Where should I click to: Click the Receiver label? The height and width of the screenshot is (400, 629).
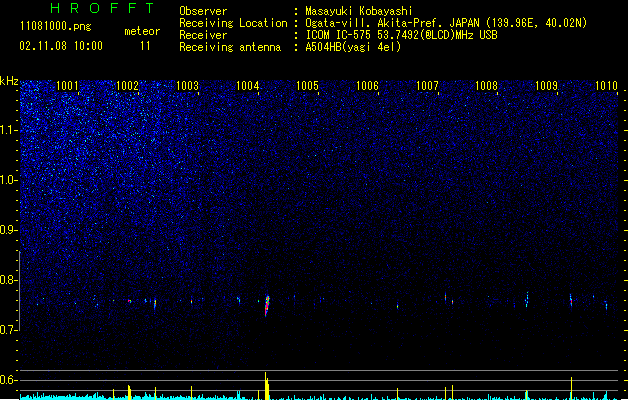(x=203, y=35)
